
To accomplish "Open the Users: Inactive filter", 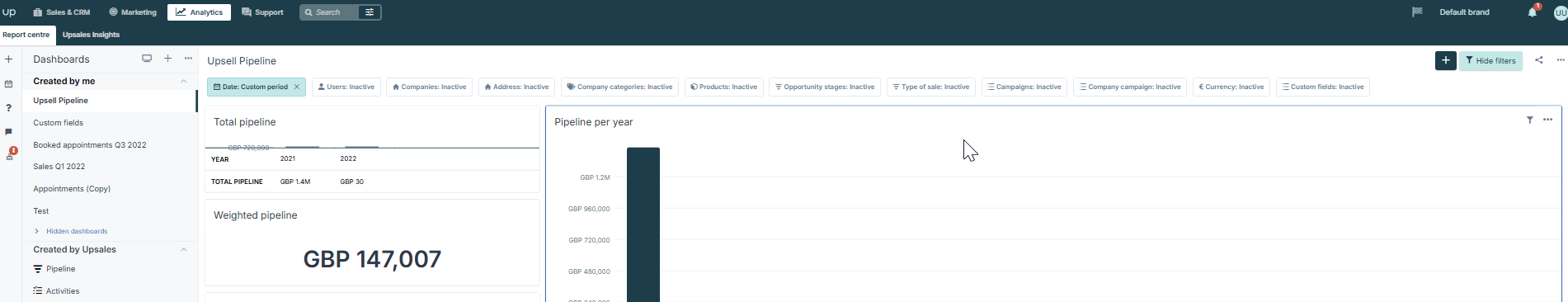I will [346, 87].
